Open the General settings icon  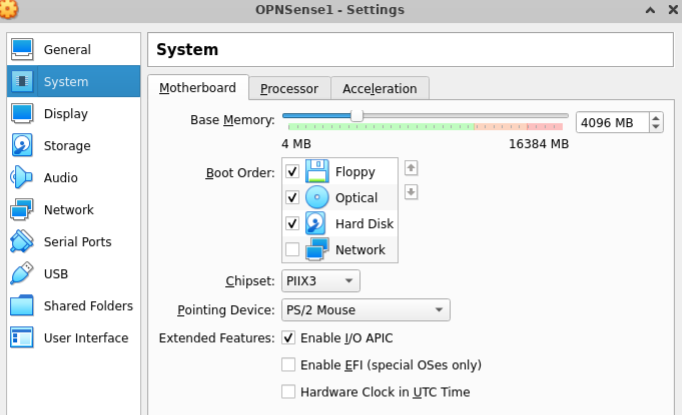pos(22,49)
